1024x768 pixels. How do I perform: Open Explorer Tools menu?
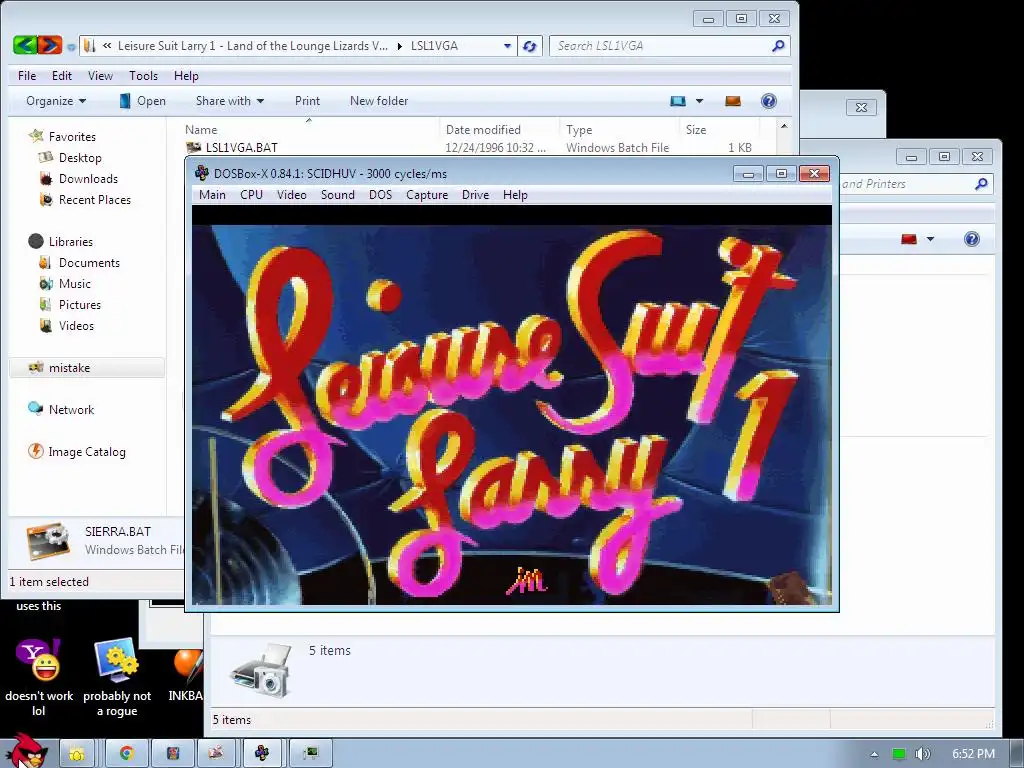[x=144, y=76]
